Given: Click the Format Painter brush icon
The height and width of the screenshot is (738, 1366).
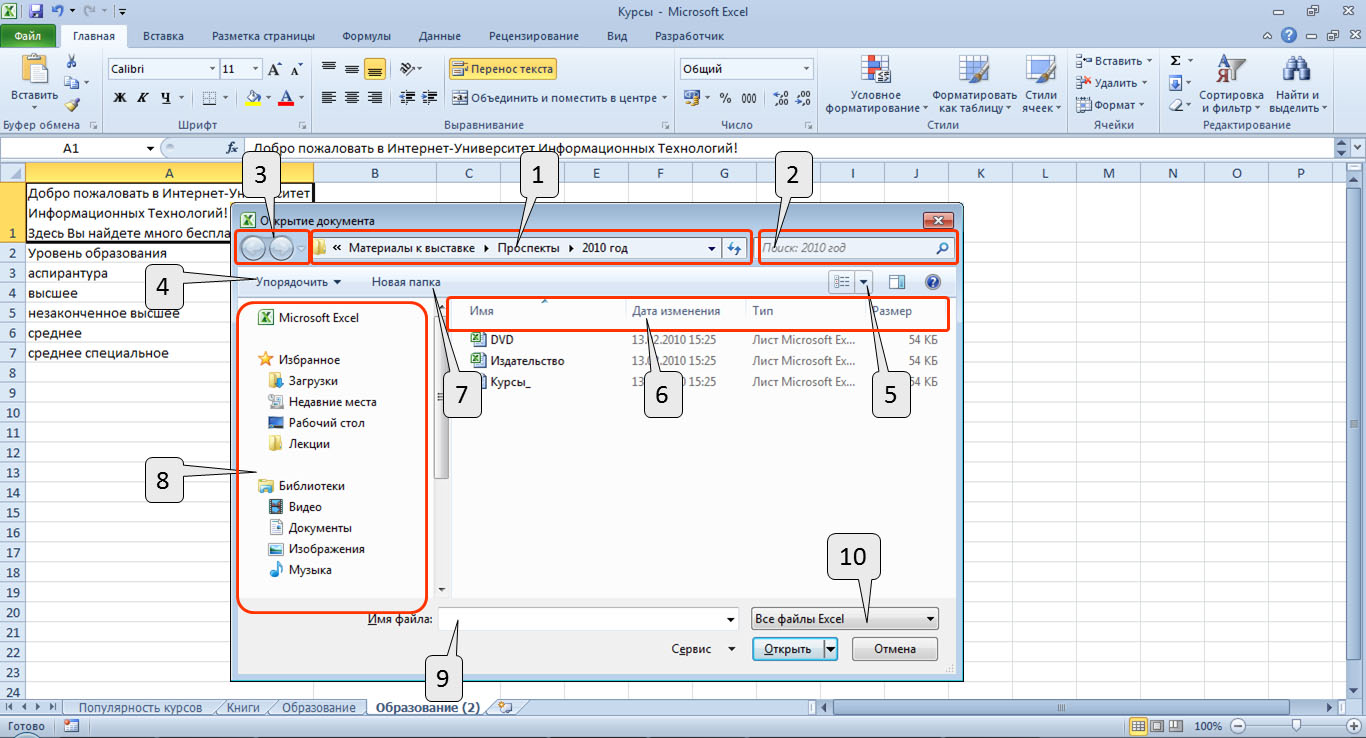Looking at the screenshot, I should [x=72, y=104].
